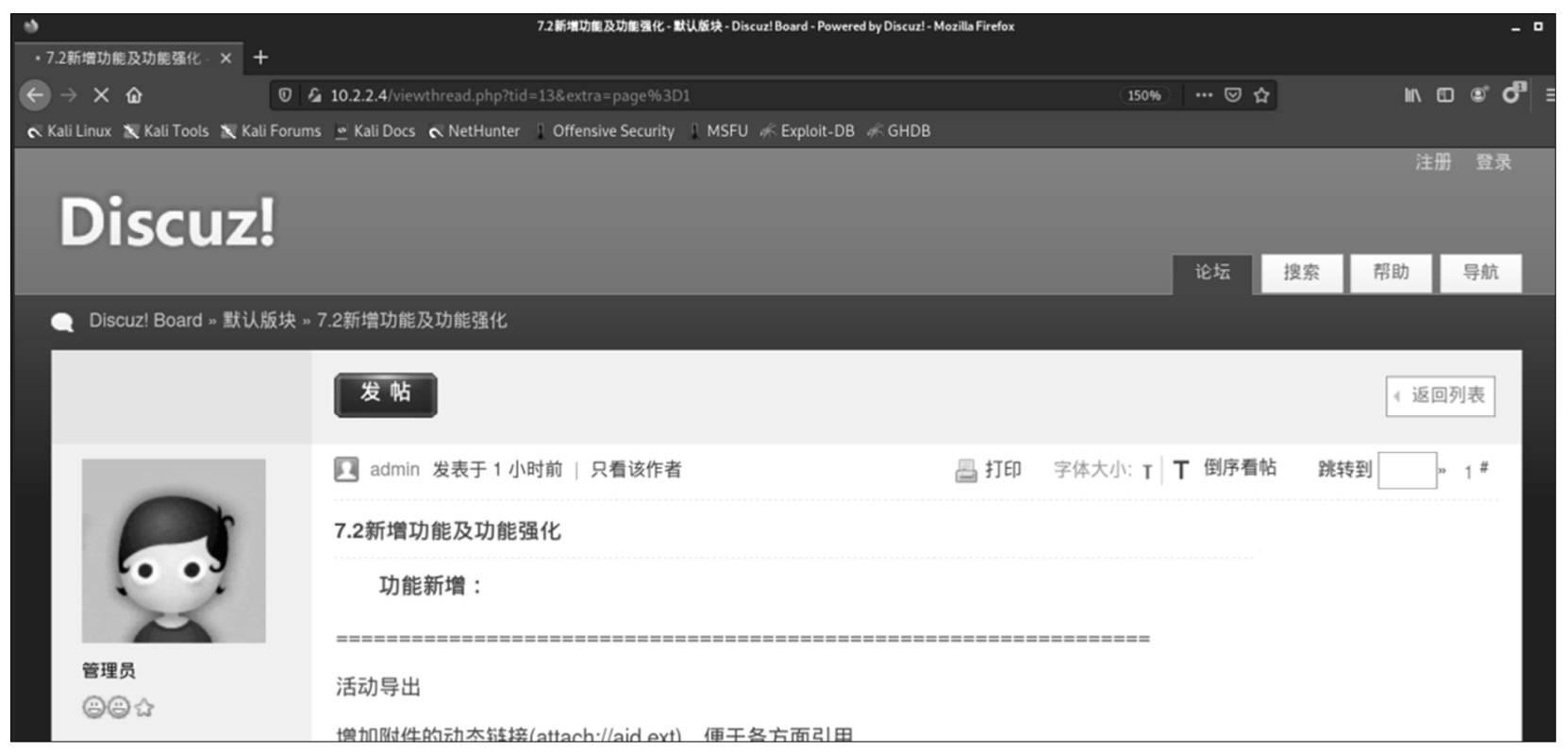Image resolution: width=1568 pixels, height=753 pixels.
Task: Reset the 150% zoom level indicator
Action: 1144,95
